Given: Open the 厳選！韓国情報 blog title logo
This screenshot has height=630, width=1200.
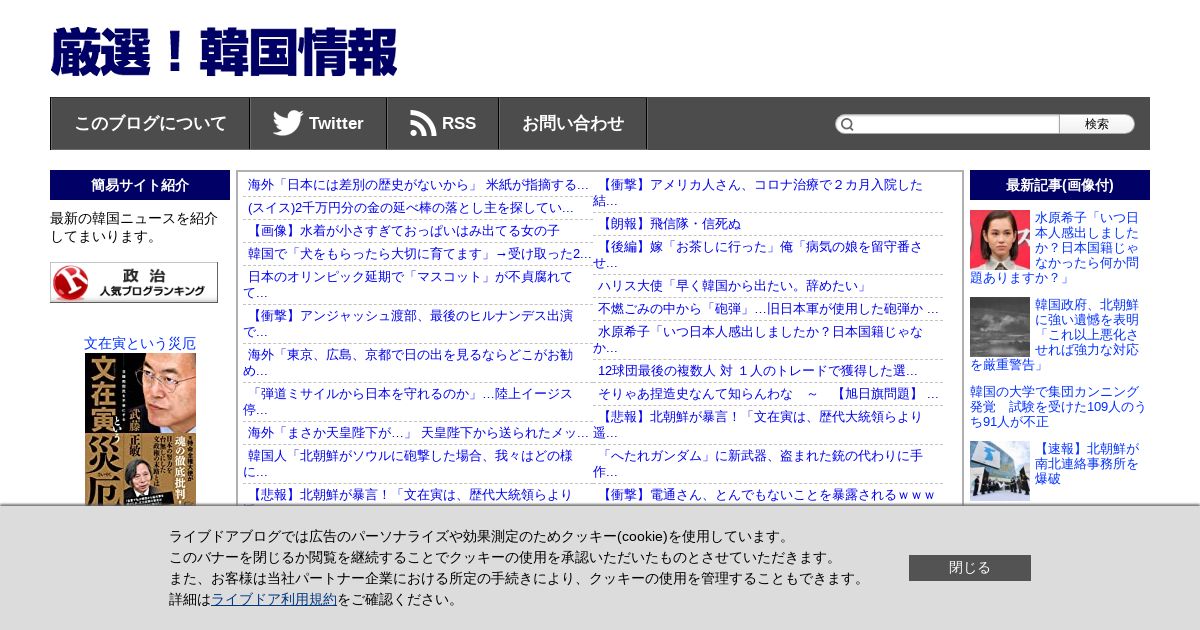Looking at the screenshot, I should tap(224, 53).
